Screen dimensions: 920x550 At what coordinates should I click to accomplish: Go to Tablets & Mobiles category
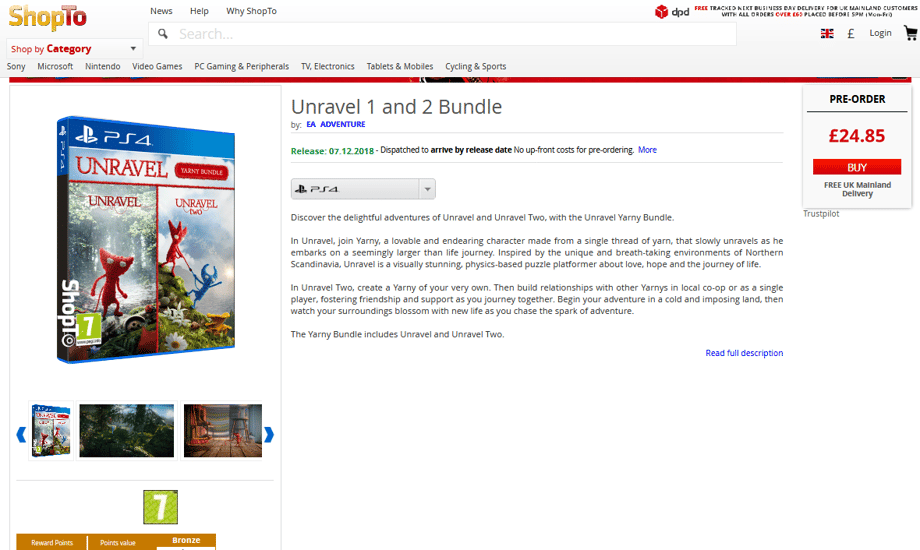400,66
